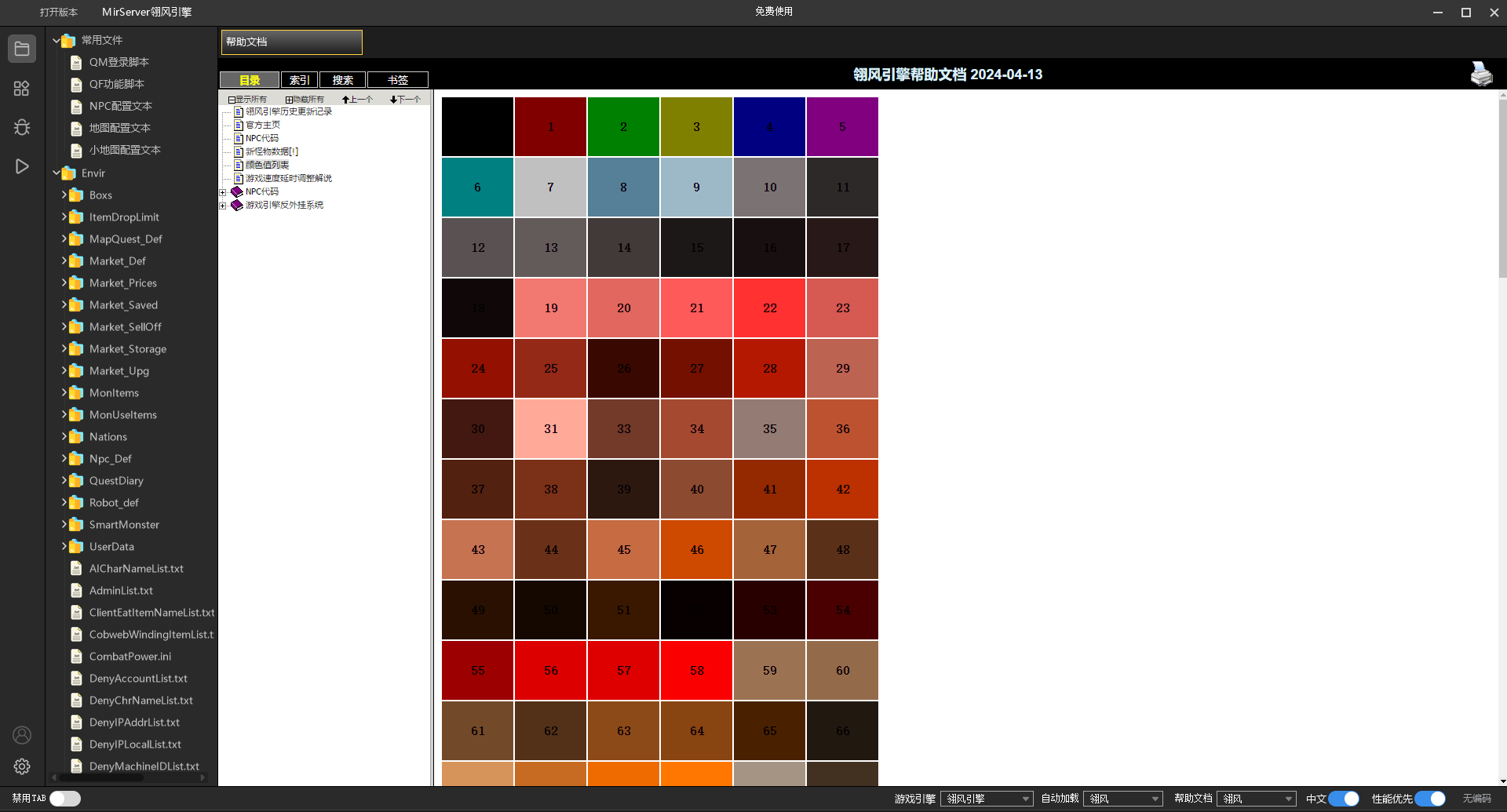Pick color swatch number 58
This screenshot has height=812, width=1507.
(x=696, y=671)
